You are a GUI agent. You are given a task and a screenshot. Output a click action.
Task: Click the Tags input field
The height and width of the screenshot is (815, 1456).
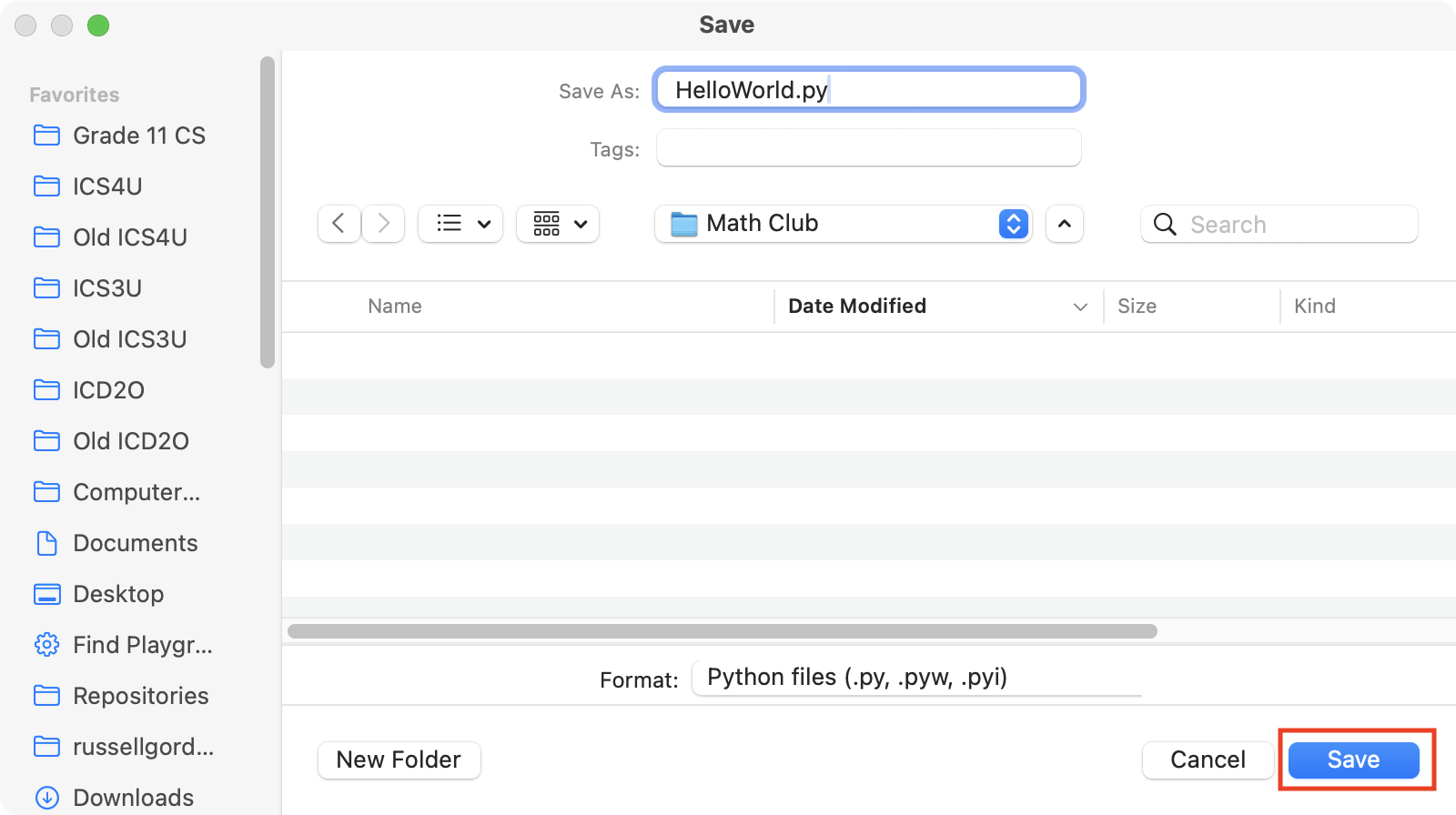(868, 148)
